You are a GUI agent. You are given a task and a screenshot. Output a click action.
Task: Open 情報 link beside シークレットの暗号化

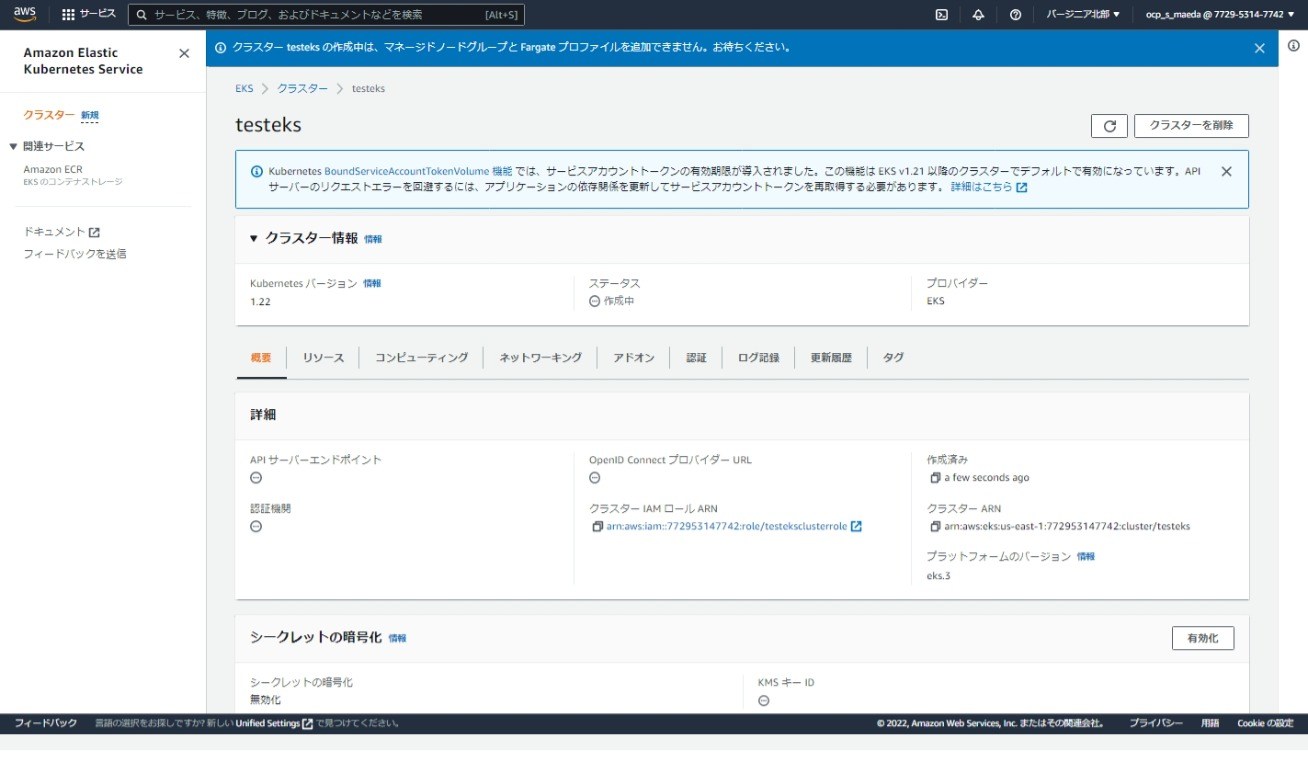pos(398,638)
